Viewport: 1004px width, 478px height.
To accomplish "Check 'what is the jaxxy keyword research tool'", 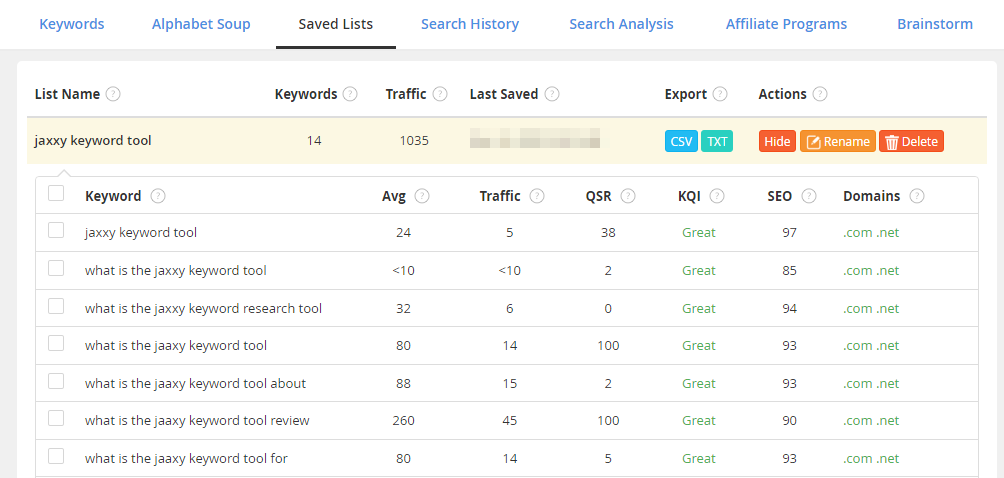I will coord(56,306).
